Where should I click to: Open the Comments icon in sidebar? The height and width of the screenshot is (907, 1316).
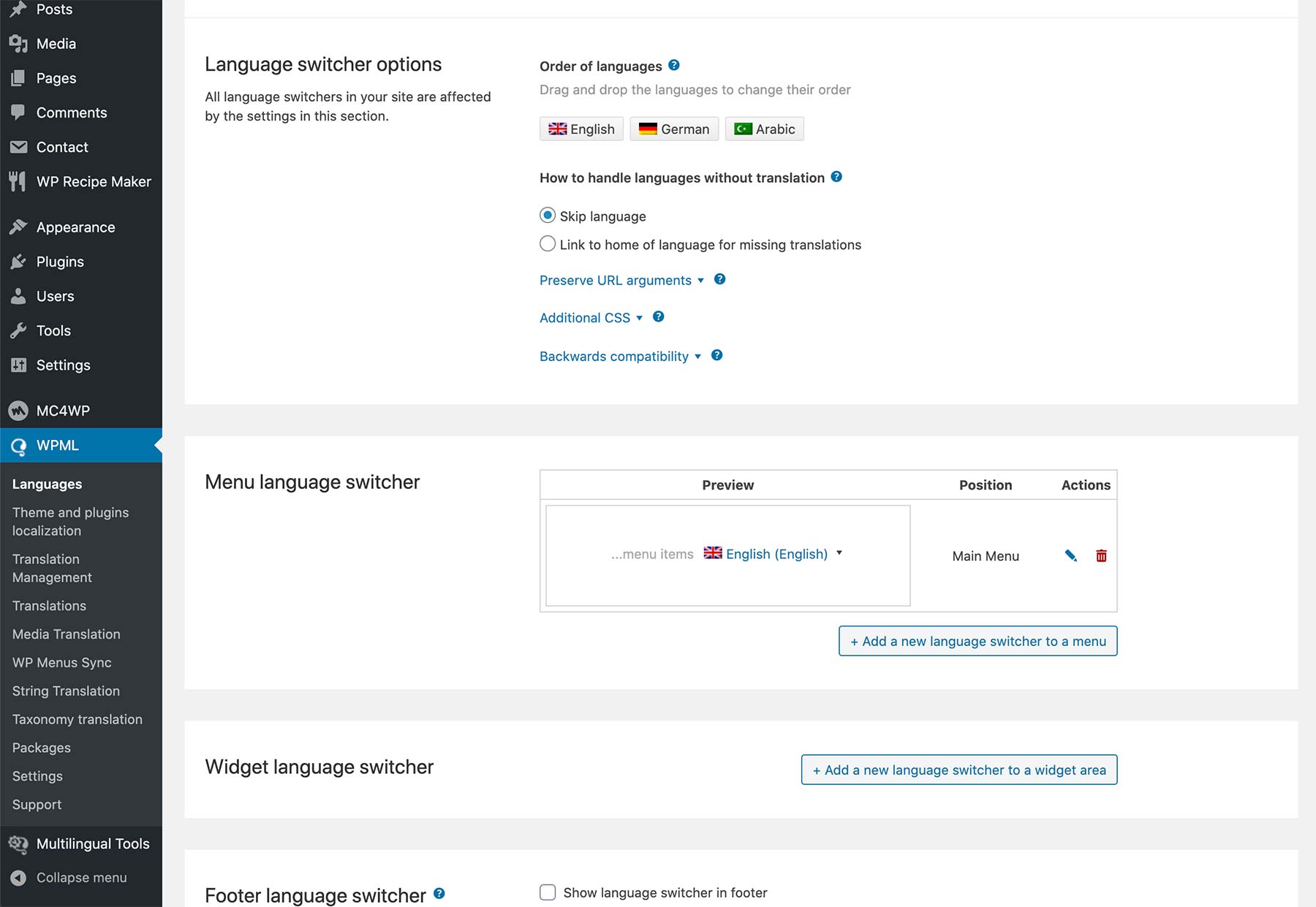point(18,113)
